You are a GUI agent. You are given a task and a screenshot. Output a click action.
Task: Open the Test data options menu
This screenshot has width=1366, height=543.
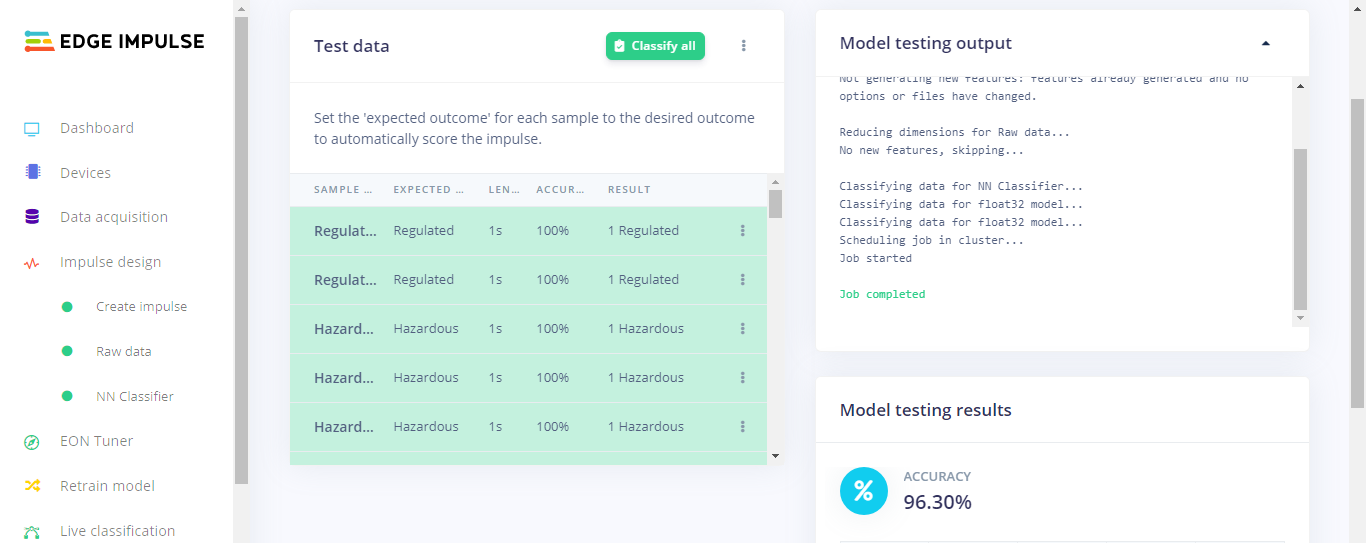744,46
